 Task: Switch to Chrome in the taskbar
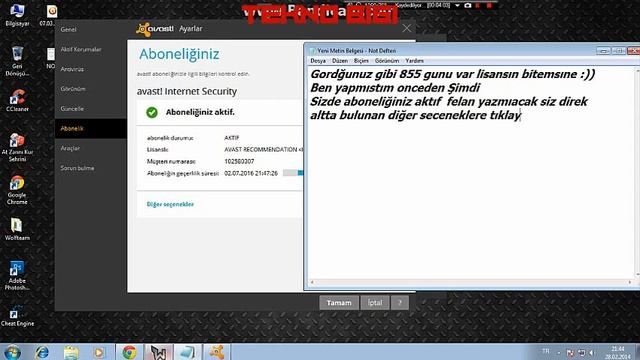coord(129,352)
